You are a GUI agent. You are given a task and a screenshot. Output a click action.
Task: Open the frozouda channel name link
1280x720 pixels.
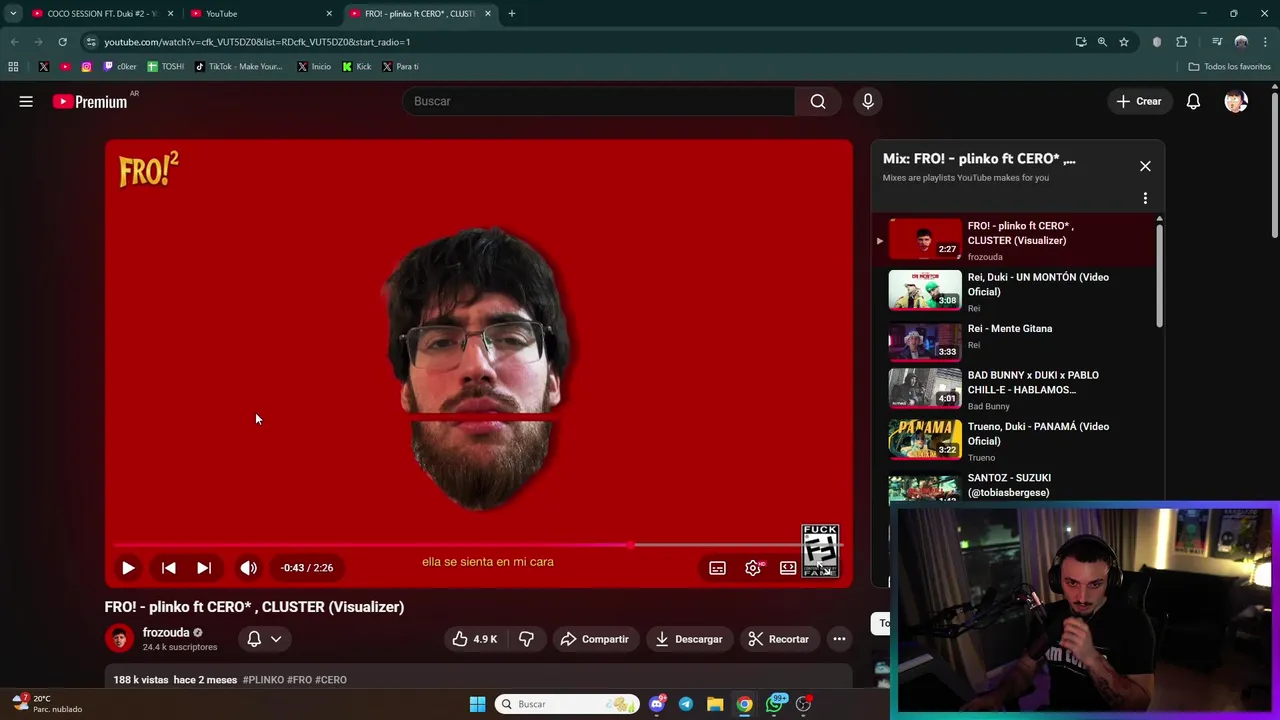coord(166,632)
